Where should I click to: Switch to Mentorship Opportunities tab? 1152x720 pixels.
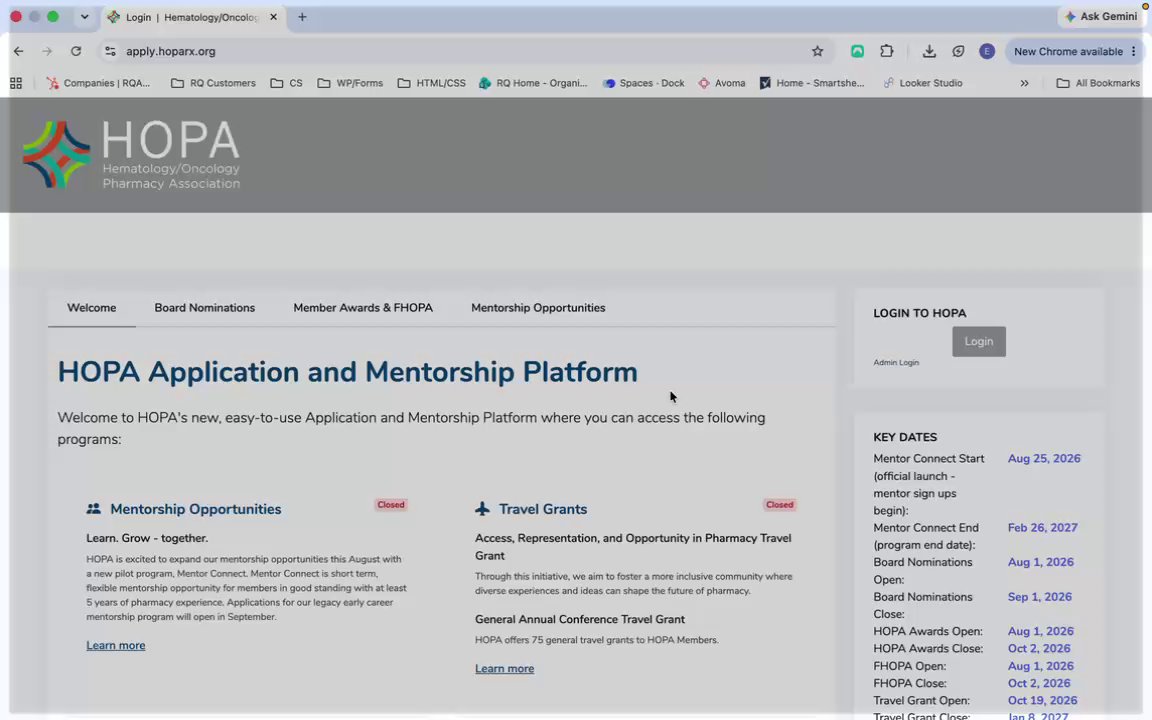(538, 308)
